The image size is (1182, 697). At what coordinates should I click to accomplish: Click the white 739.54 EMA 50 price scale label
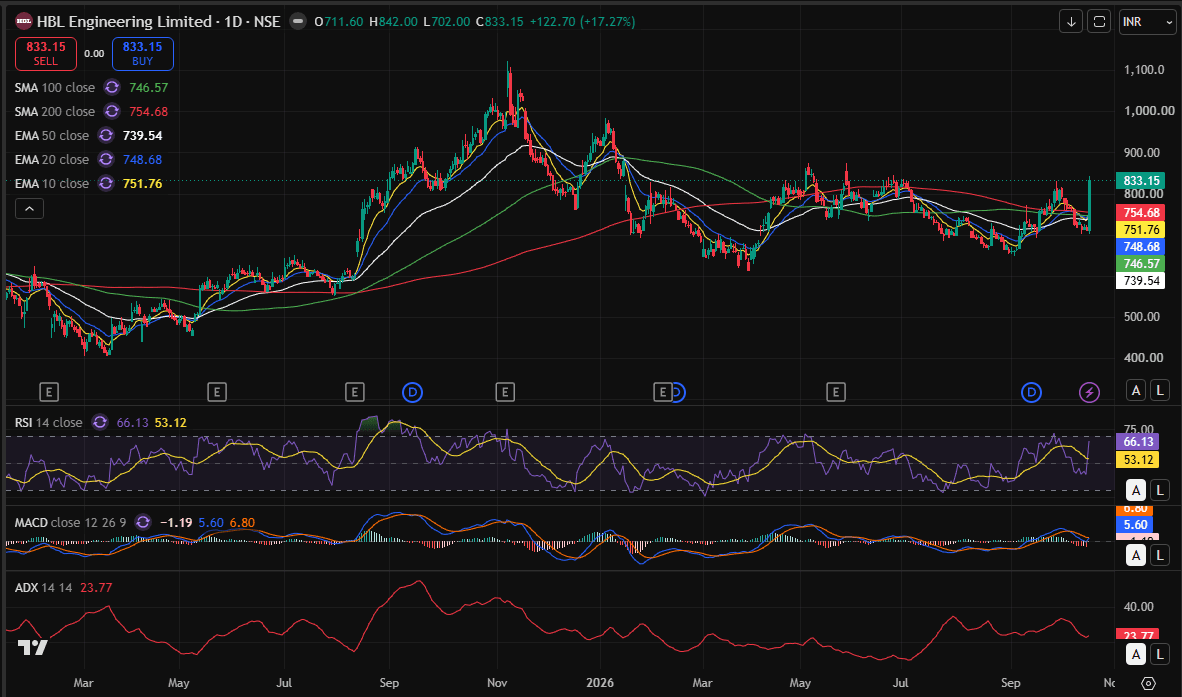pos(1141,280)
